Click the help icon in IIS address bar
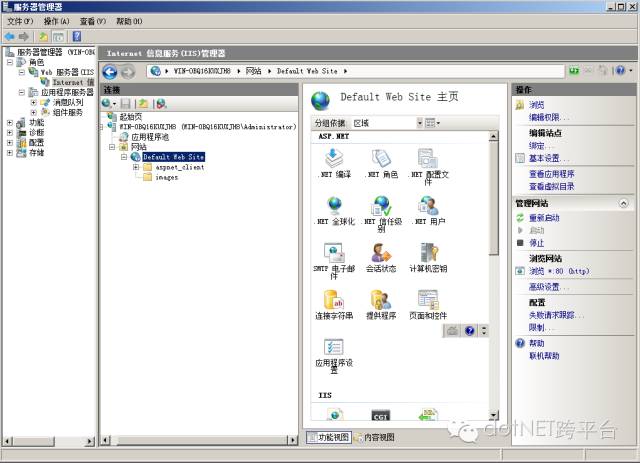This screenshot has height=463, width=640. (x=620, y=71)
